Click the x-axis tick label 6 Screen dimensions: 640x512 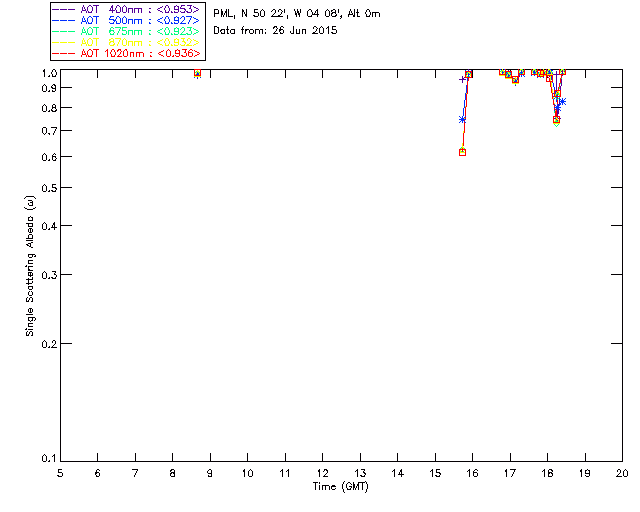(98, 473)
